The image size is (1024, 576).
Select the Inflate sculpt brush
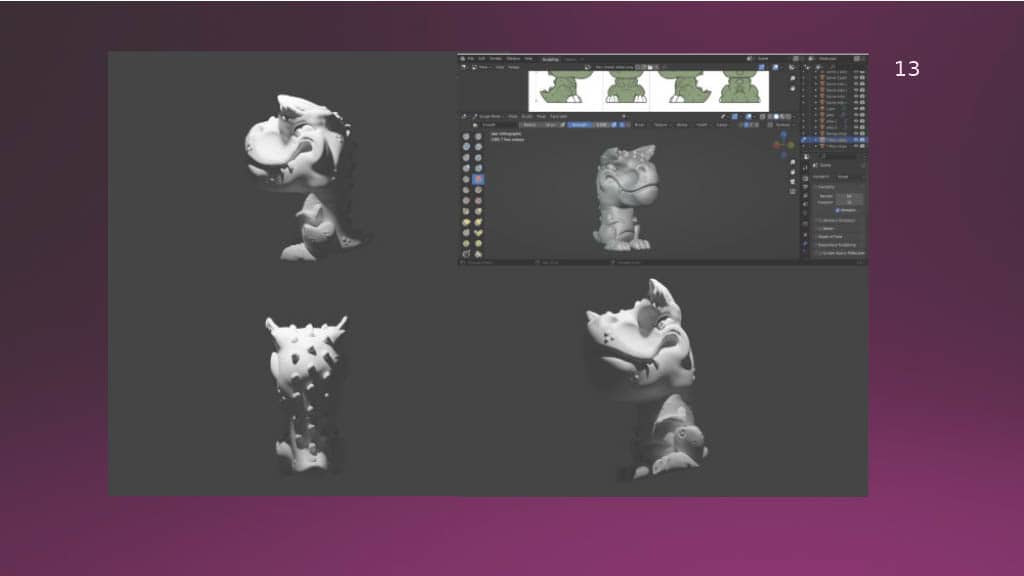(x=466, y=168)
